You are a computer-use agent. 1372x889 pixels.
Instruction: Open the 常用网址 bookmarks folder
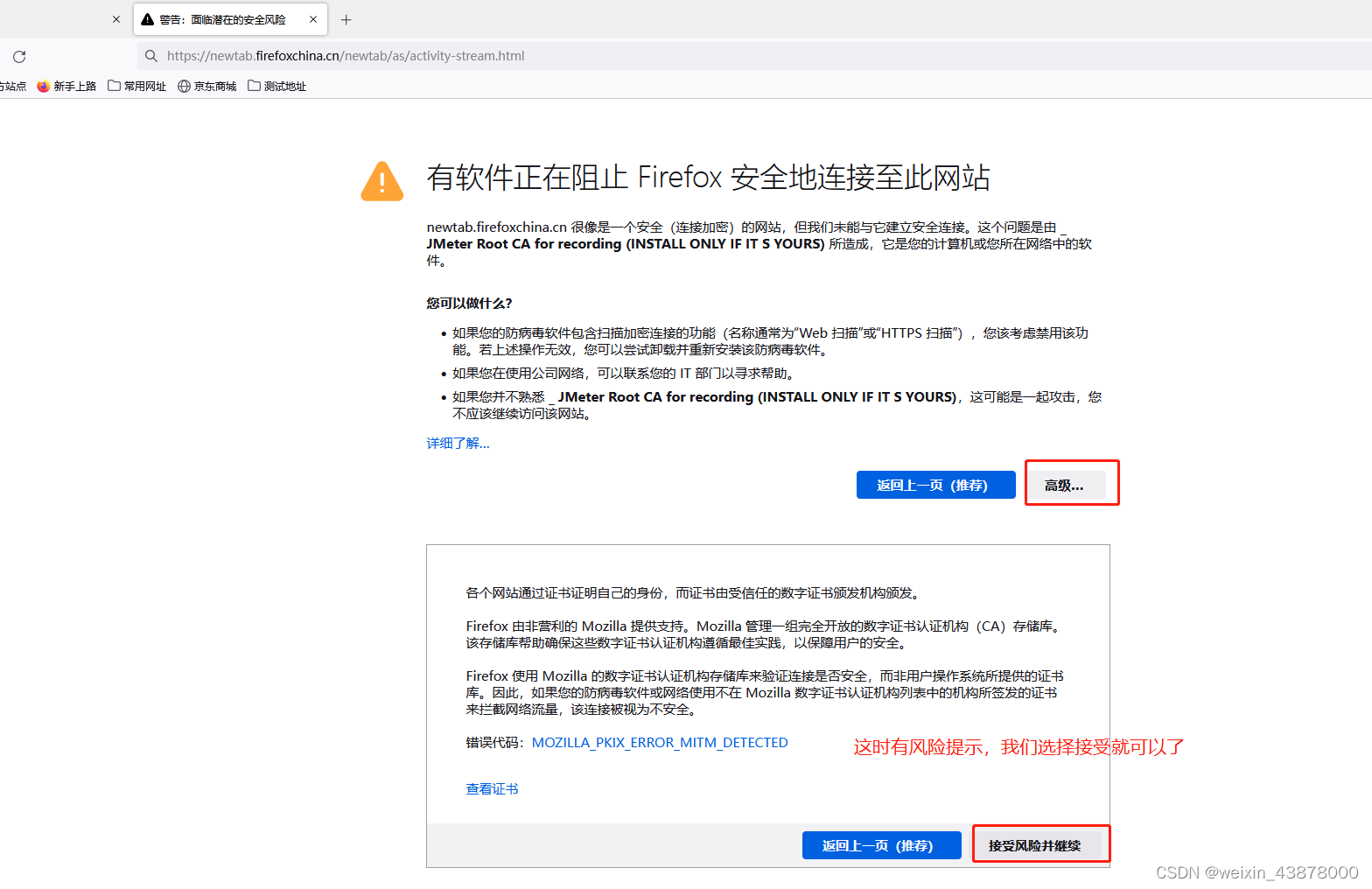pyautogui.click(x=137, y=86)
